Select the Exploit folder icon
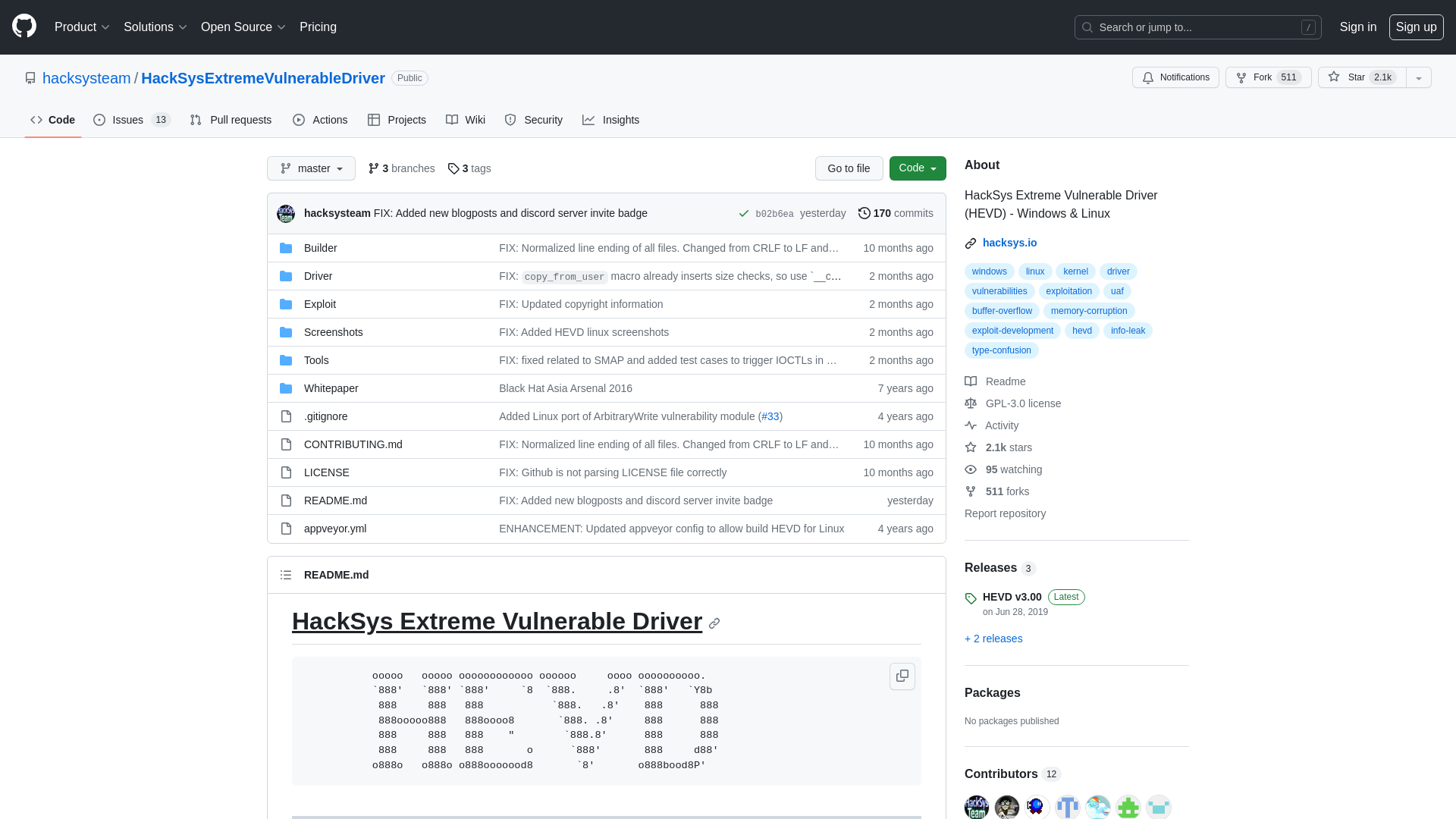Screen dimensions: 1456x819 286,304
